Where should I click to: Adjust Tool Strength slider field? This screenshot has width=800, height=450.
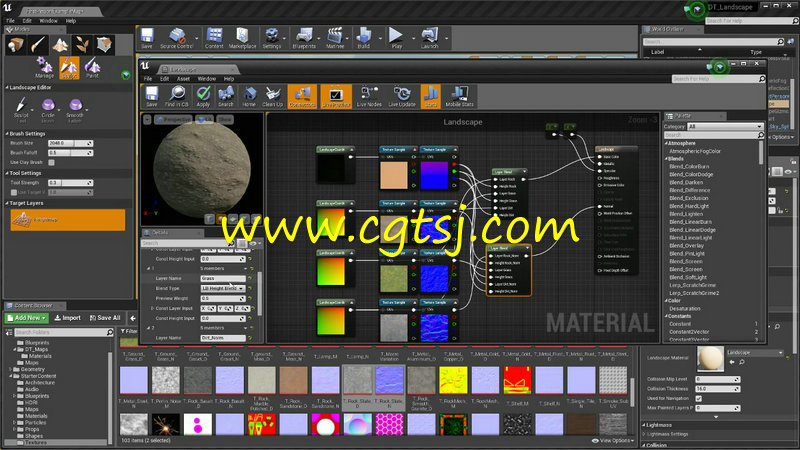click(70, 183)
